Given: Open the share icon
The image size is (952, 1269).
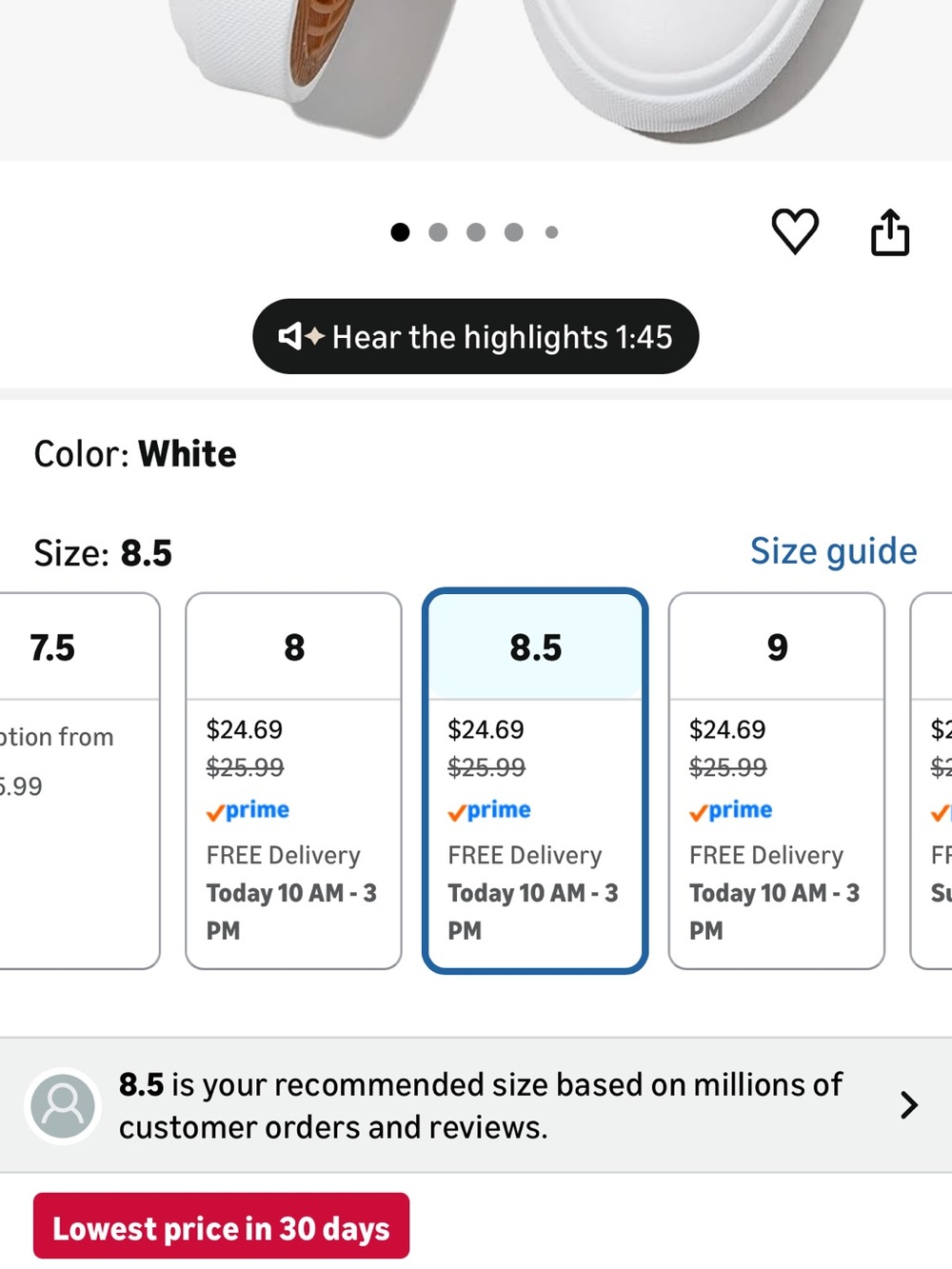Looking at the screenshot, I should (x=890, y=232).
